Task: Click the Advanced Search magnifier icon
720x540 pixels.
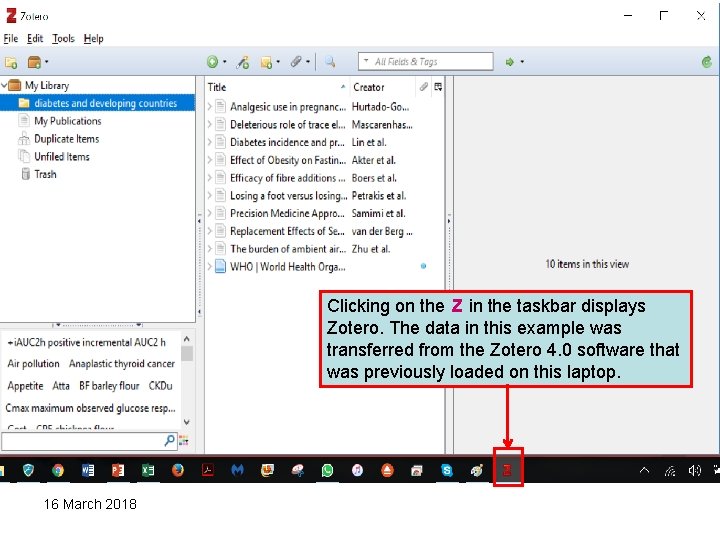Action: tap(330, 62)
